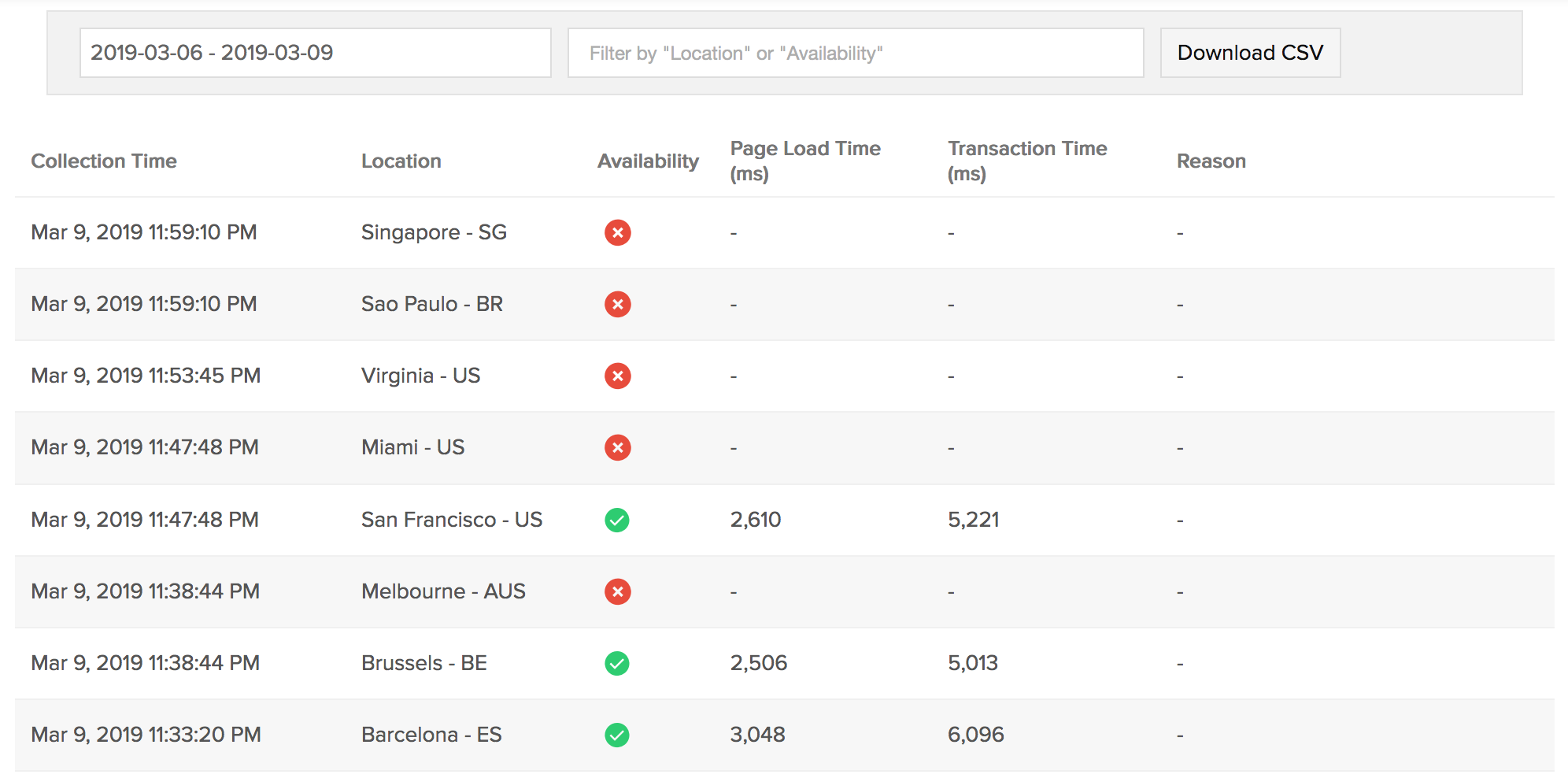Screen dimensions: 1568x778
Task: Click the Reason column header
Action: [1211, 161]
